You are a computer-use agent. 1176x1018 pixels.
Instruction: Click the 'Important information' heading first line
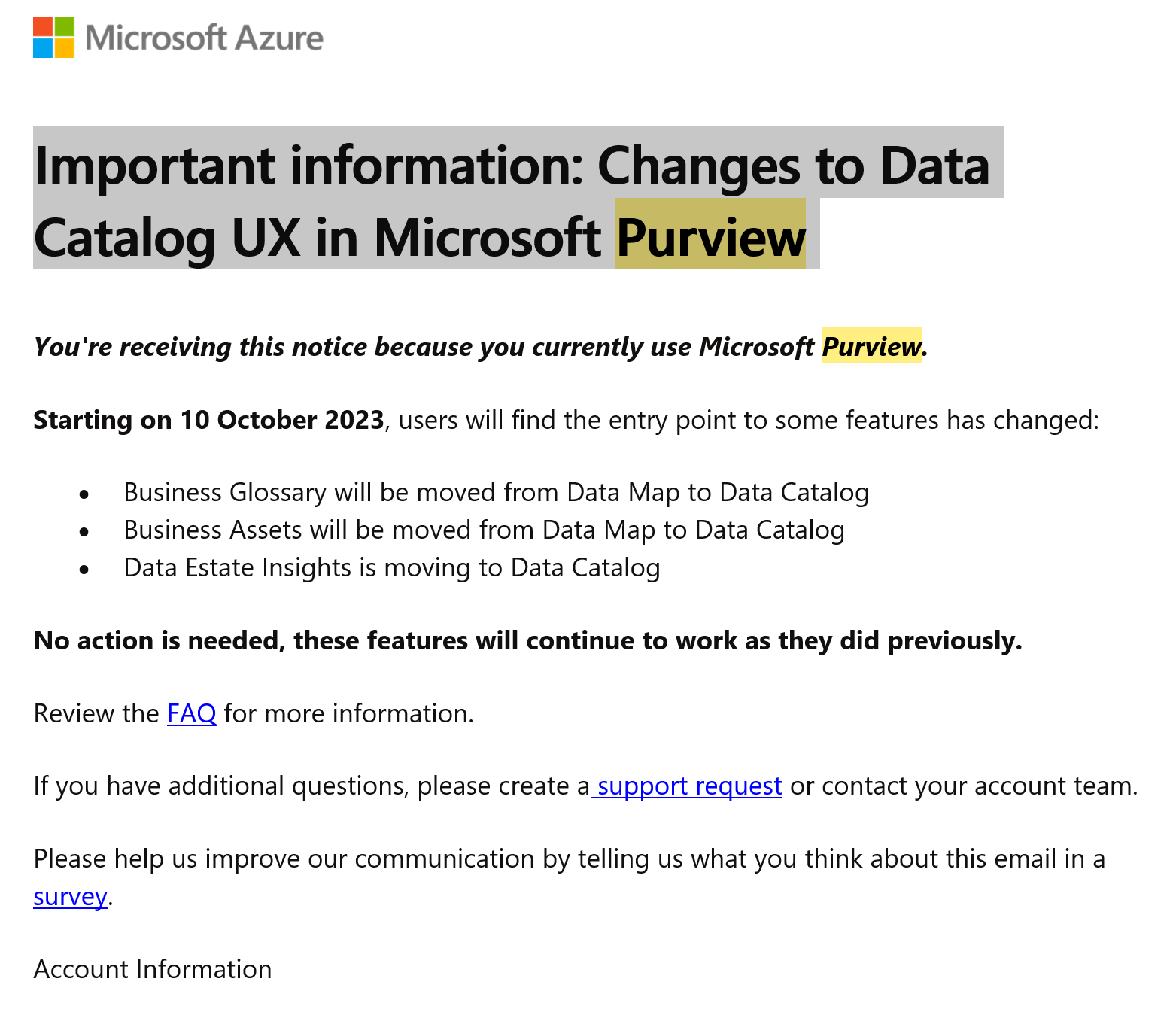(x=512, y=166)
